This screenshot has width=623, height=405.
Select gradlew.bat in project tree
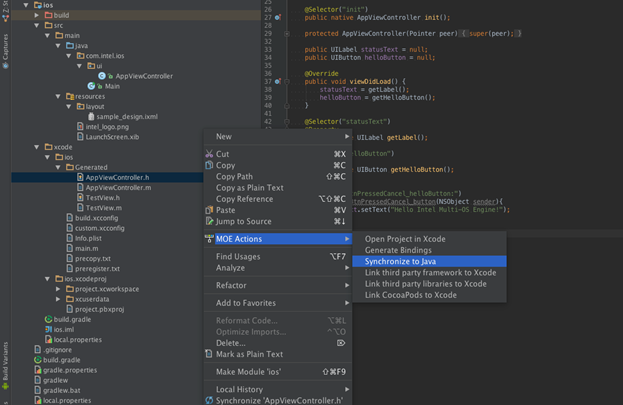click(62, 390)
